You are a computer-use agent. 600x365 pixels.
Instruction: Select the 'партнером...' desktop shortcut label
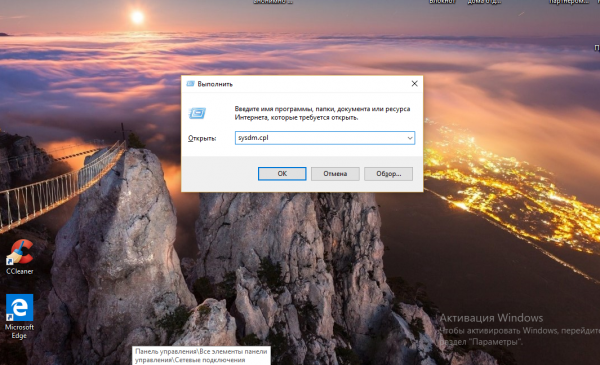click(568, 2)
